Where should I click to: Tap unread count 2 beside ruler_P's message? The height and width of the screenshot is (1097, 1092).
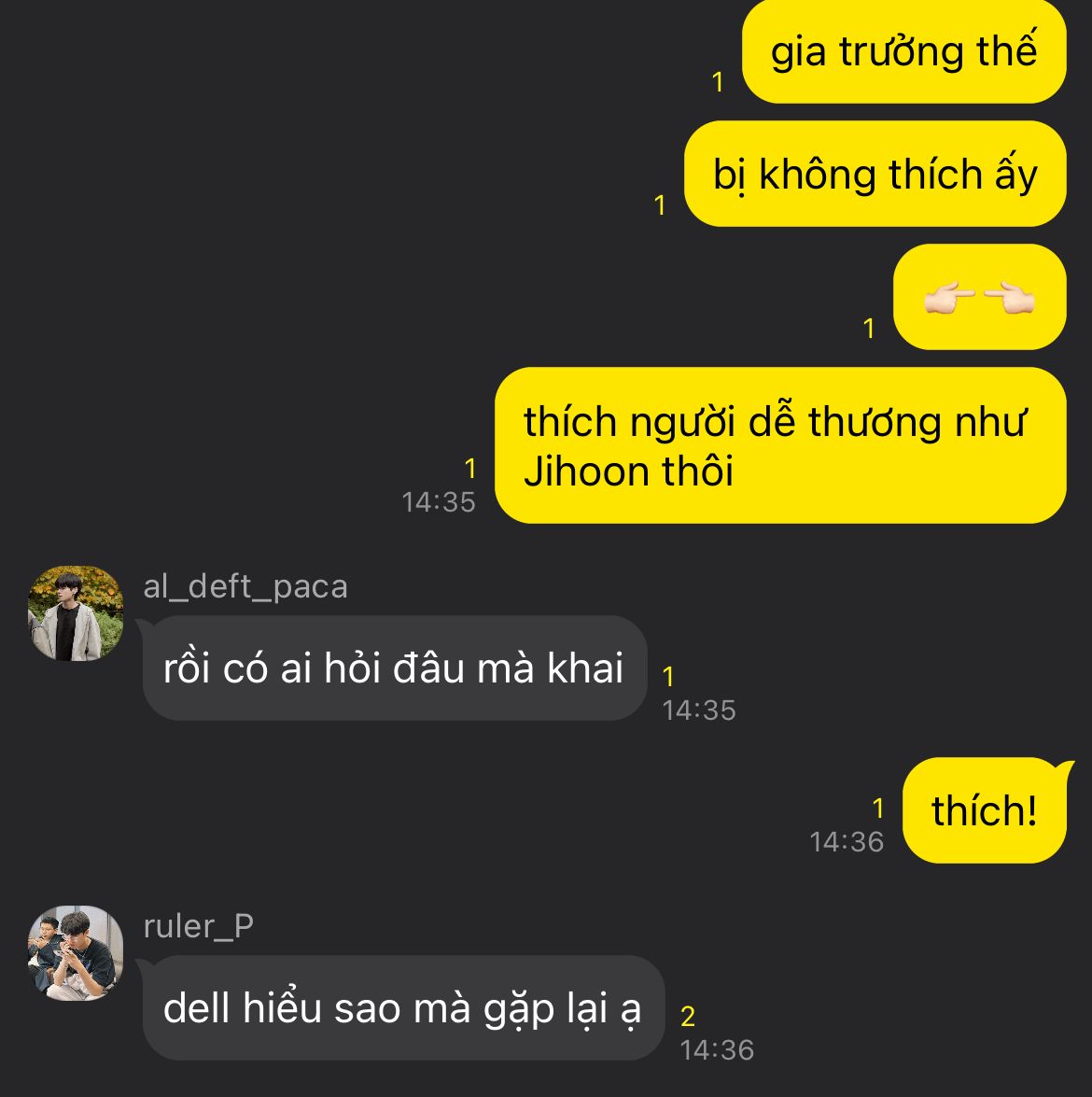tap(688, 1017)
